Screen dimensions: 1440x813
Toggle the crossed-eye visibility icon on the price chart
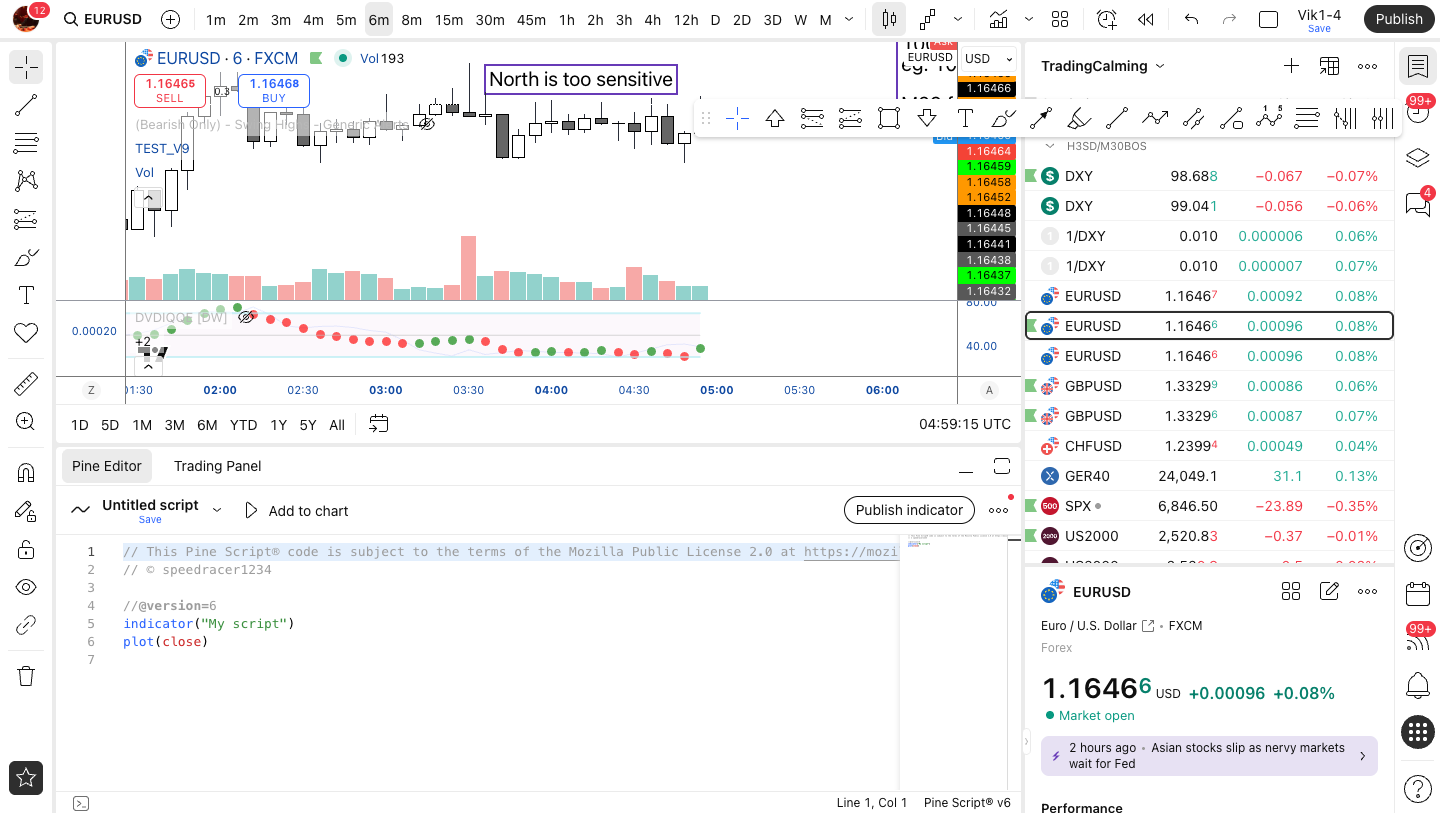coord(426,124)
